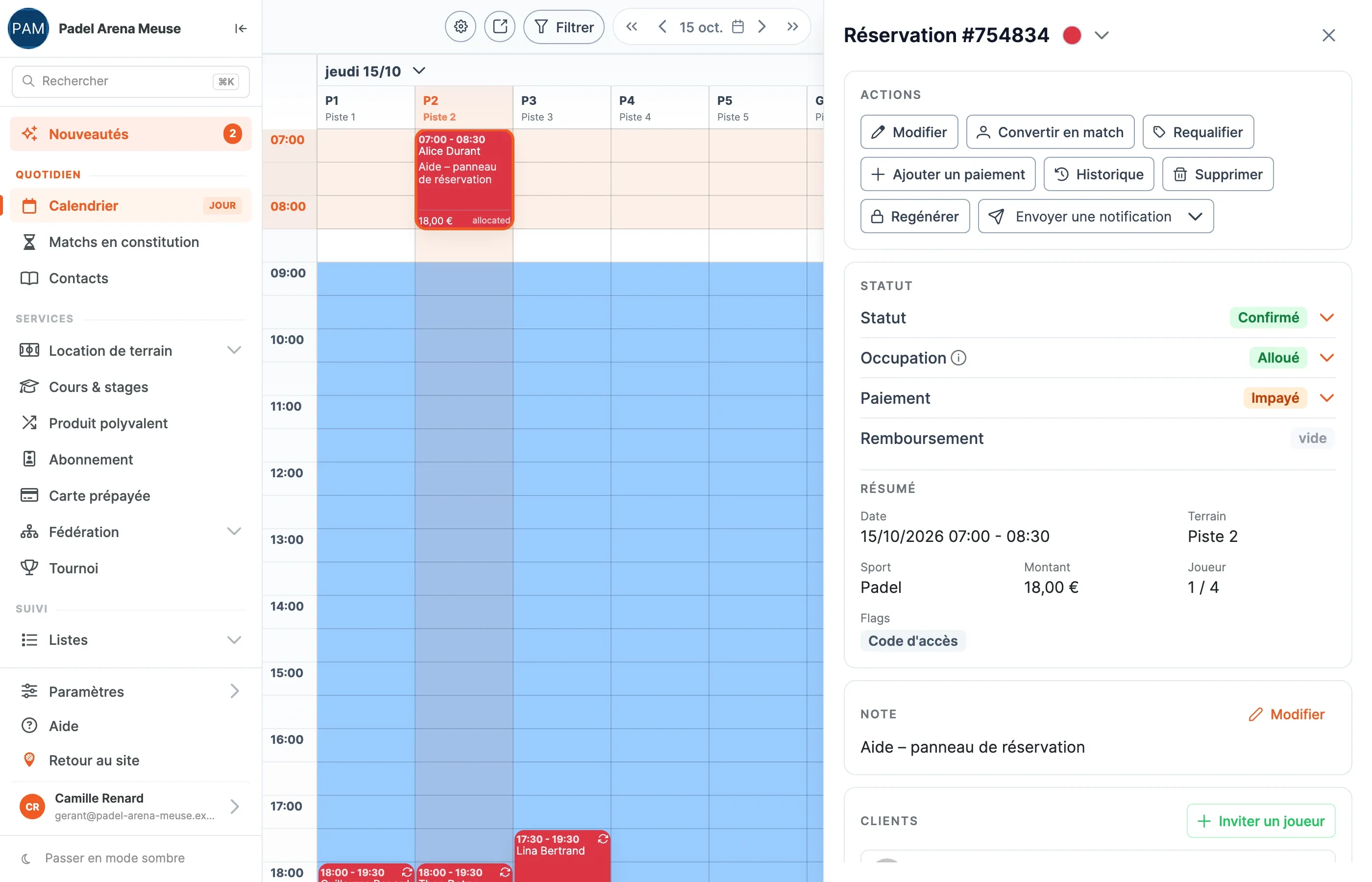Jump back with the double-left chevron
This screenshot has height=882, width=1372.
click(x=631, y=26)
